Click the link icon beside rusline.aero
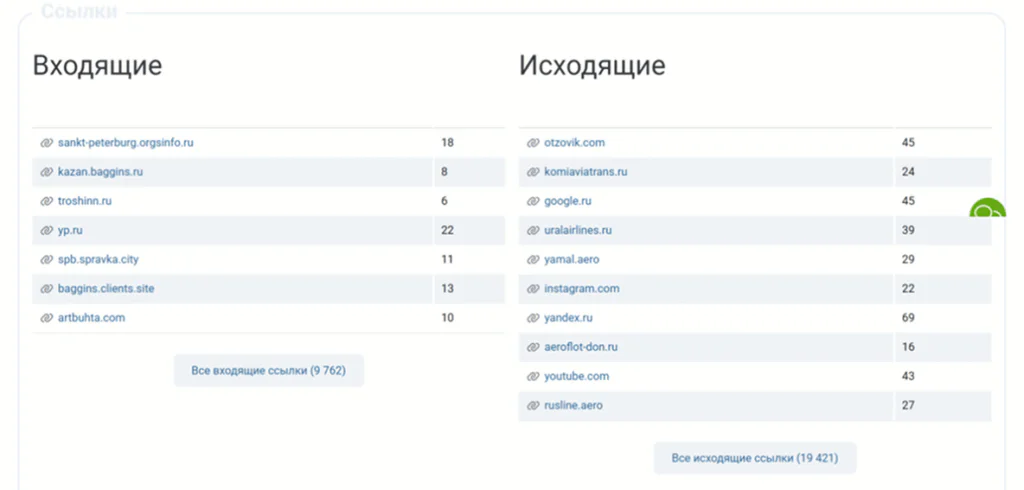The width and height of the screenshot is (1024, 490). pyautogui.click(x=533, y=406)
